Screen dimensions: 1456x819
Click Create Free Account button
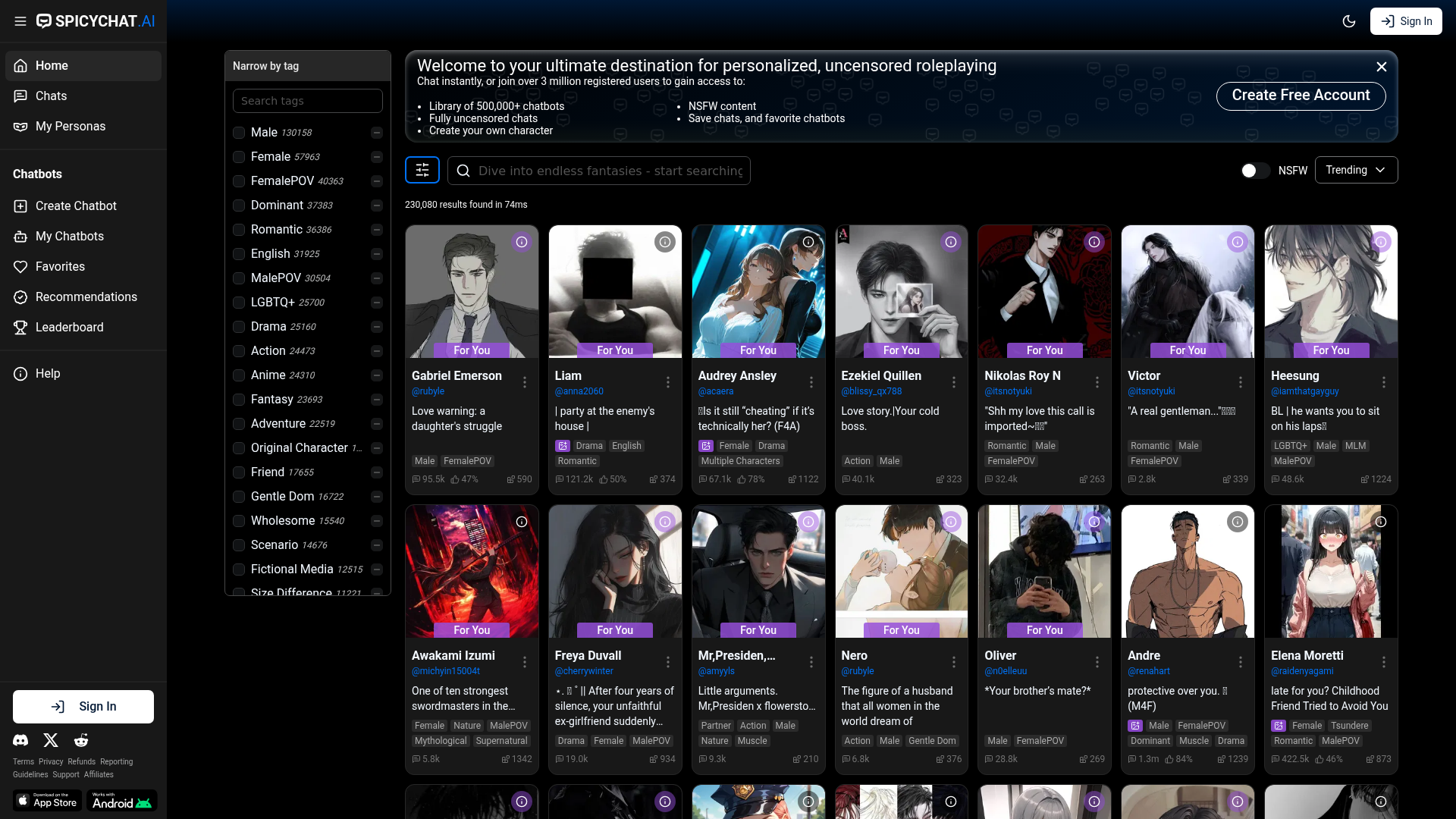[x=1301, y=96]
